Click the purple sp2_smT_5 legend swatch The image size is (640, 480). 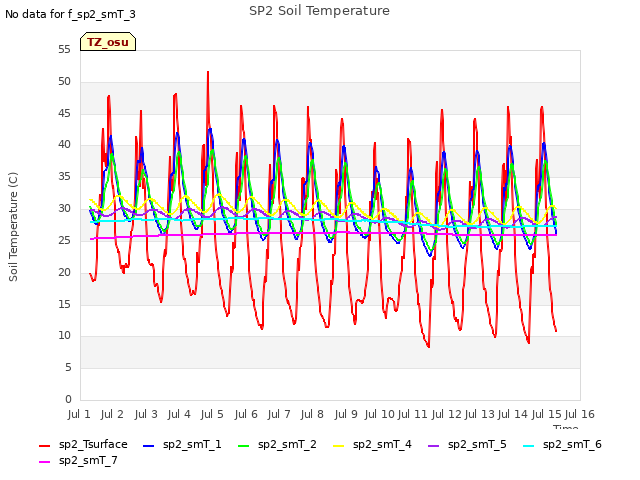[433, 446]
